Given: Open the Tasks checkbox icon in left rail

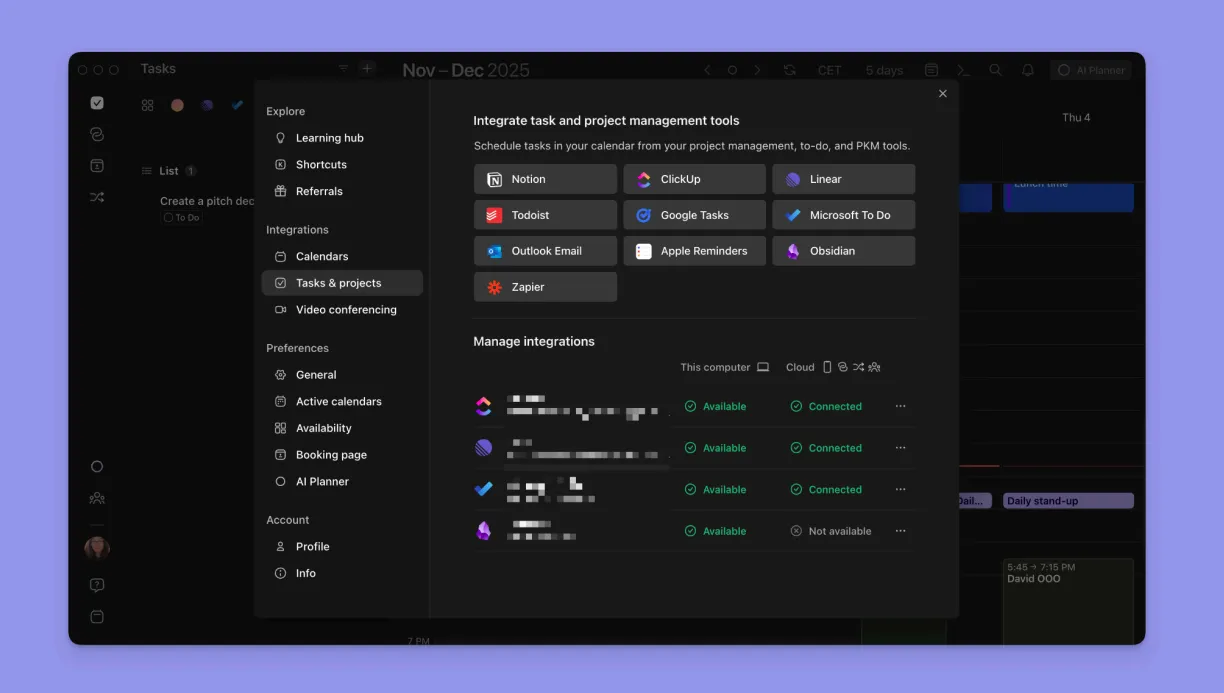Looking at the screenshot, I should 97,103.
